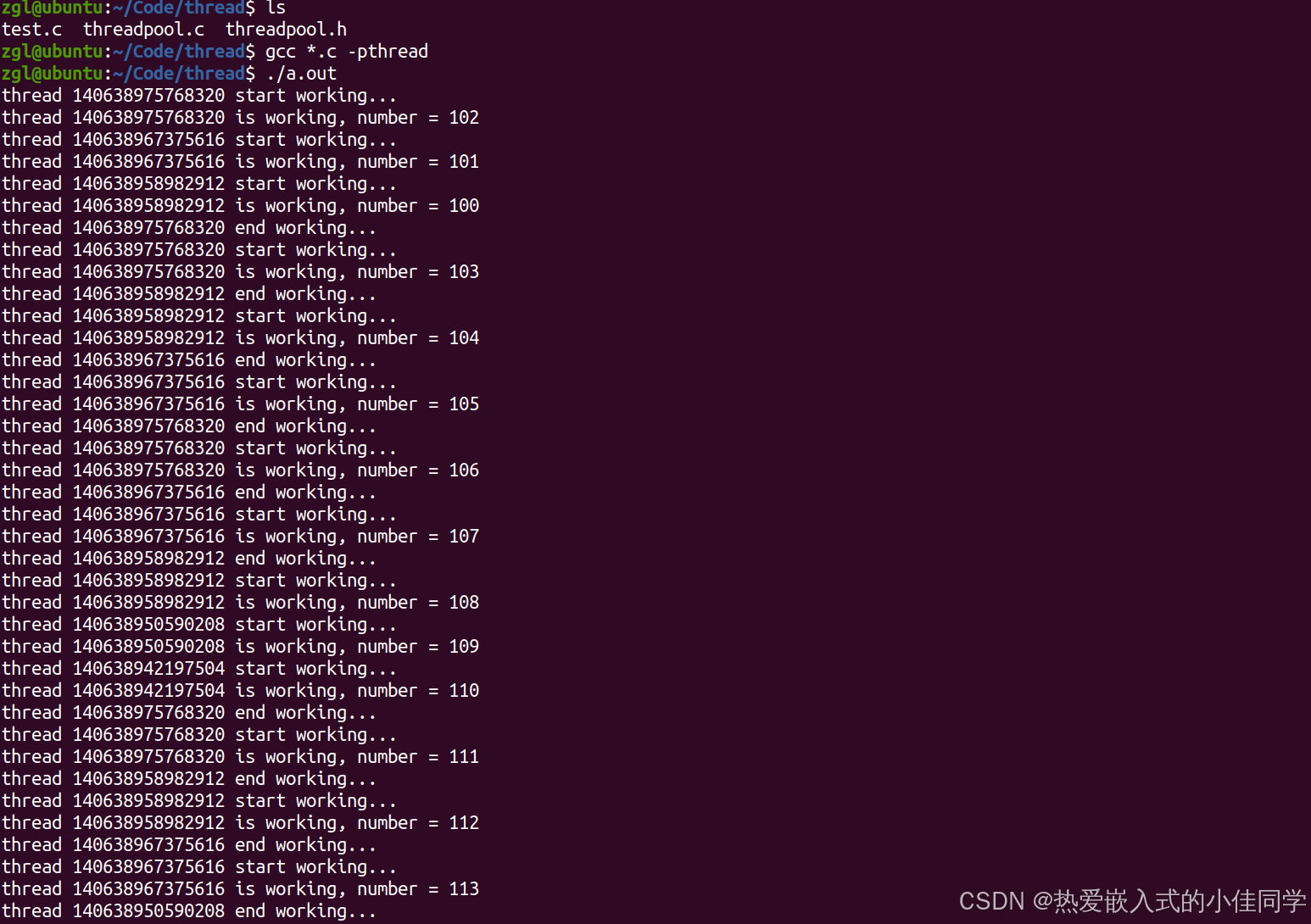
Task: Click the line with 'number = 101'
Action: pos(240,162)
